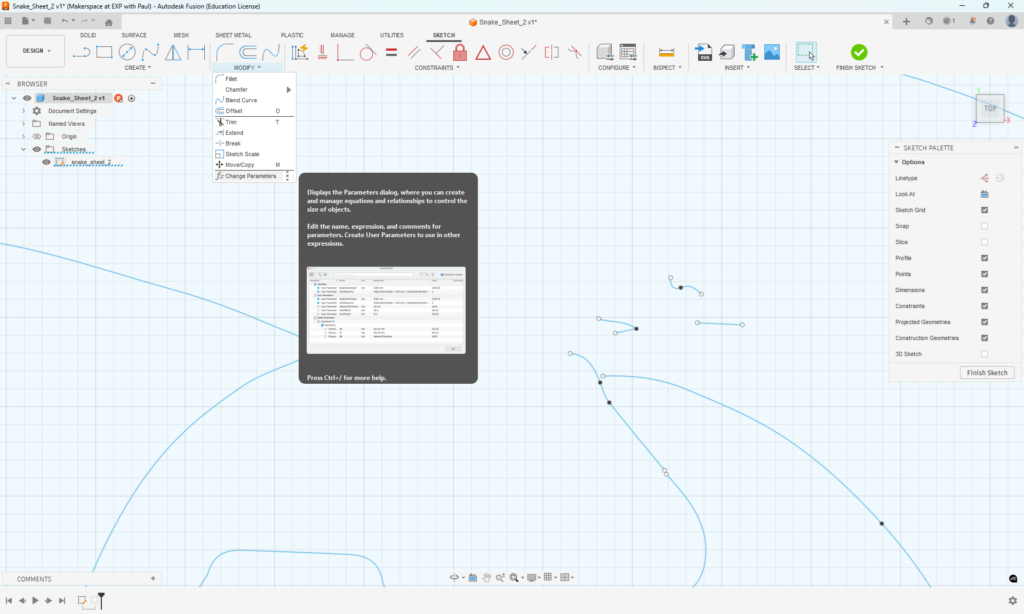Hide the snake_sheet_2 sketch visibility eye

coord(46,162)
